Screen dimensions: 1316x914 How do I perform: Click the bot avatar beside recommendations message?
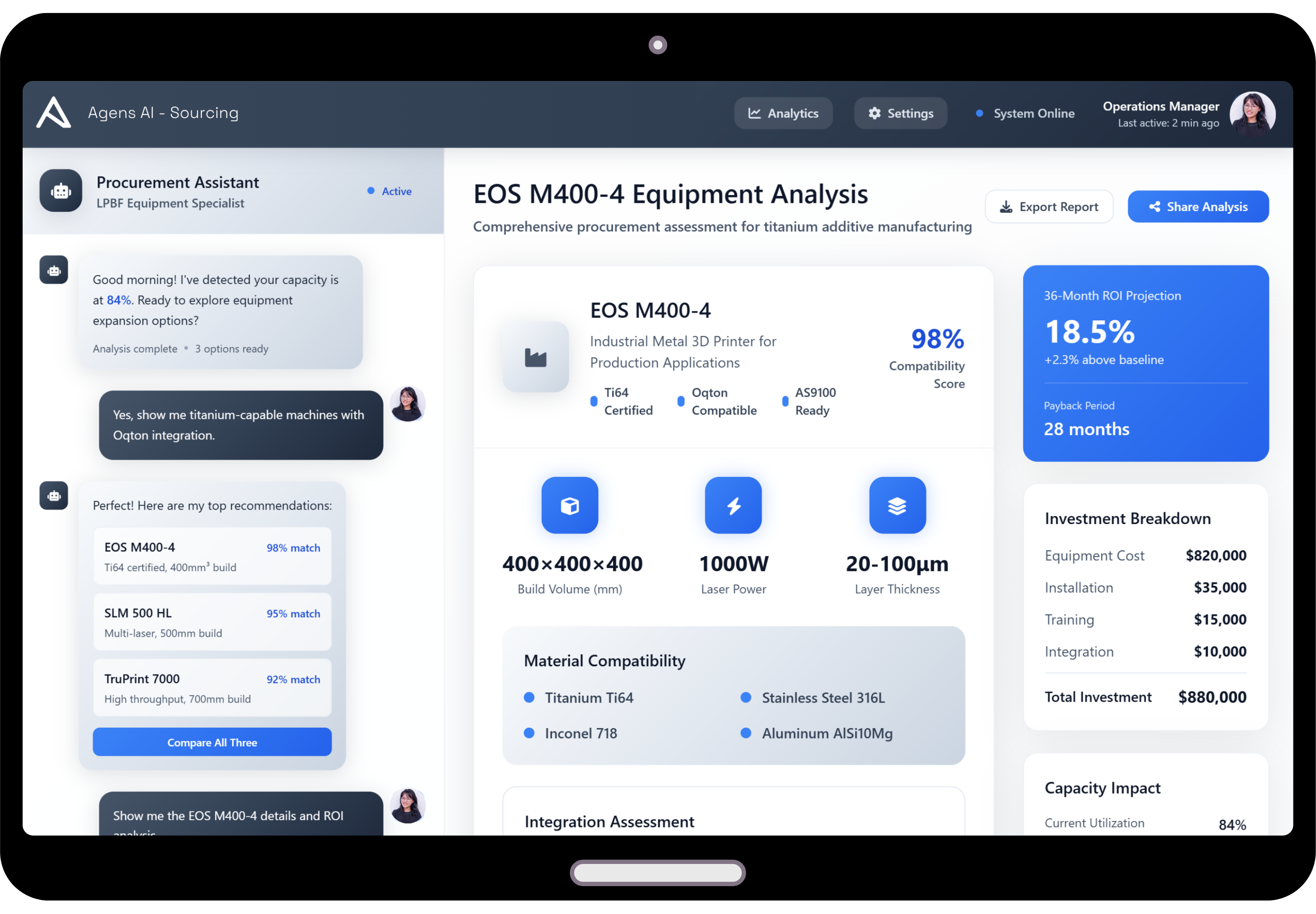coord(54,495)
